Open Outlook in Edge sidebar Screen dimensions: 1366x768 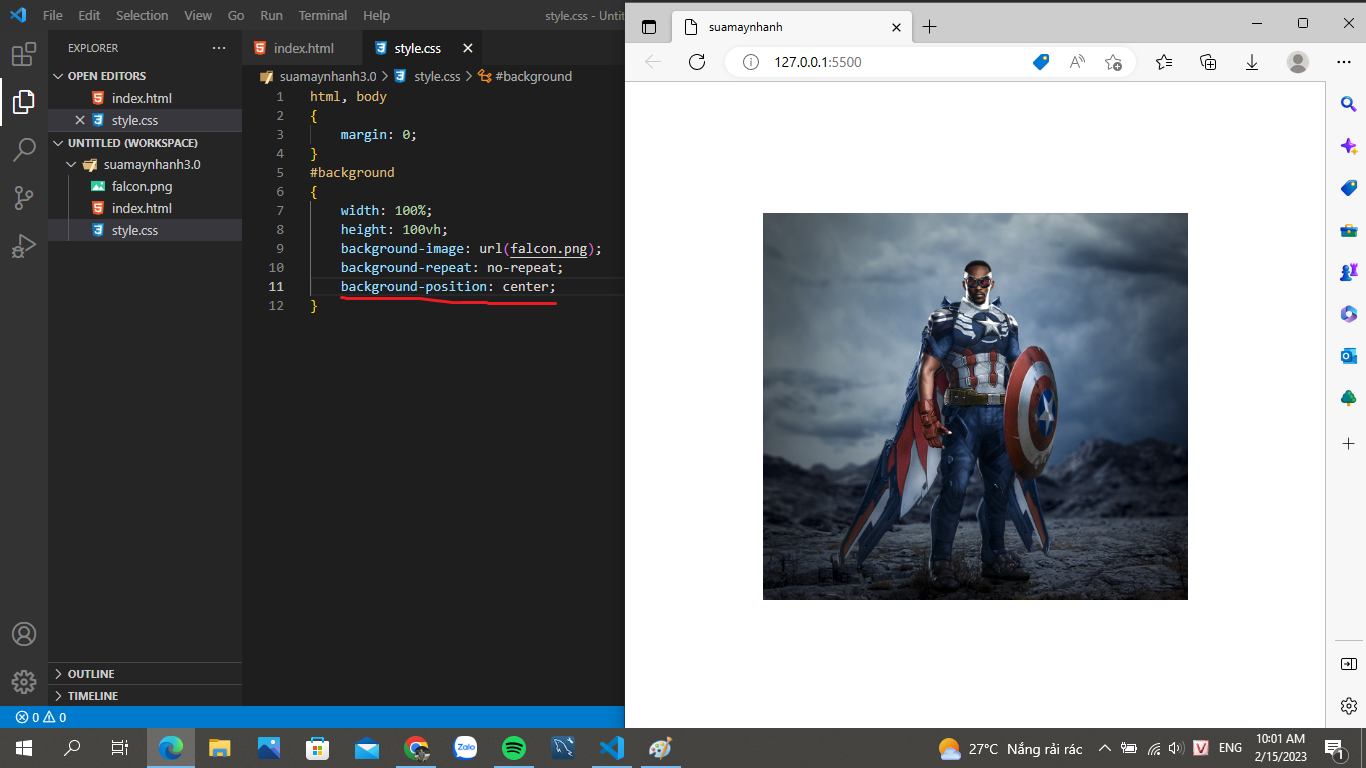click(1348, 356)
